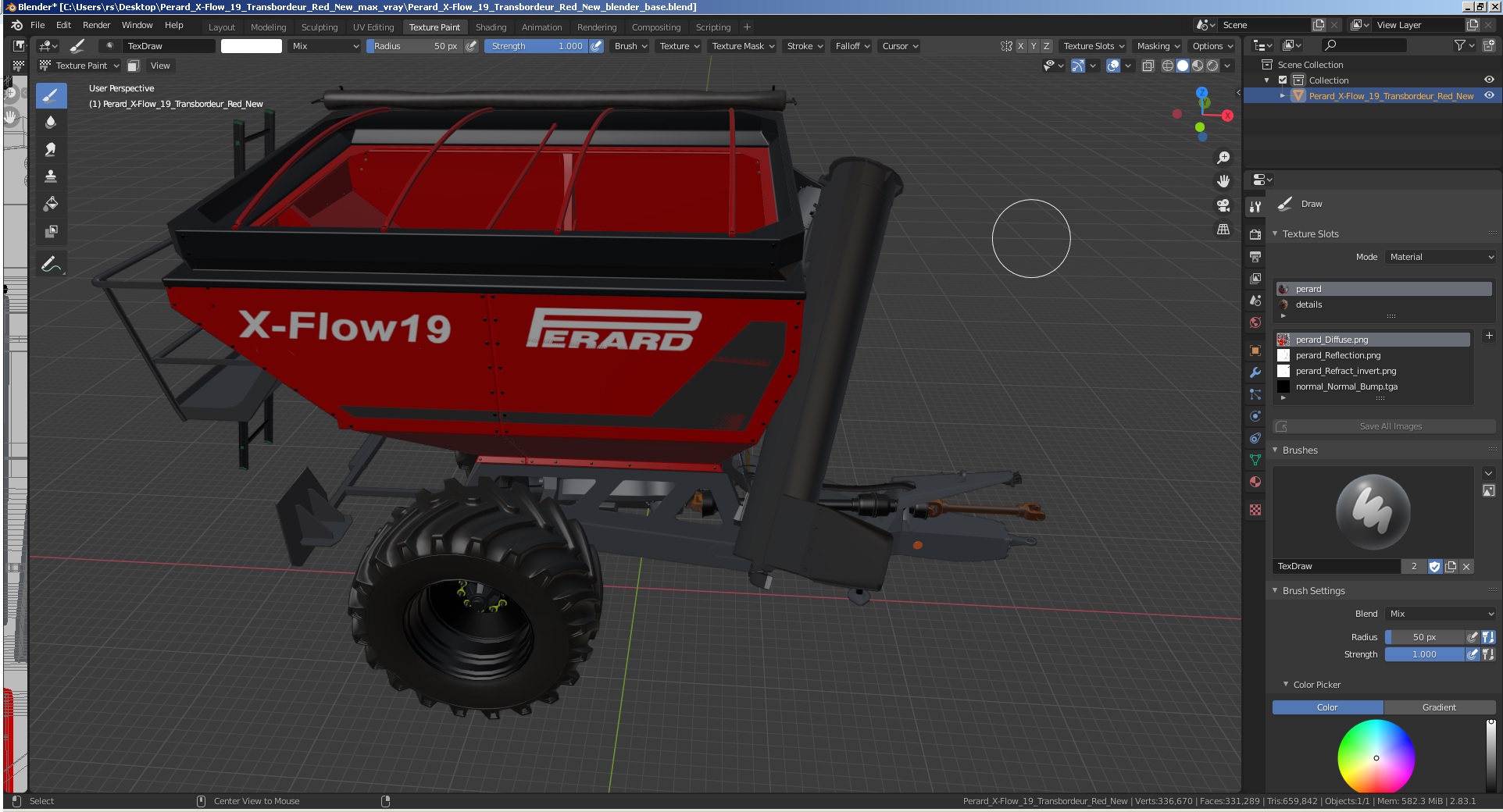Click the zoom magnifier in viewport

[x=1223, y=158]
